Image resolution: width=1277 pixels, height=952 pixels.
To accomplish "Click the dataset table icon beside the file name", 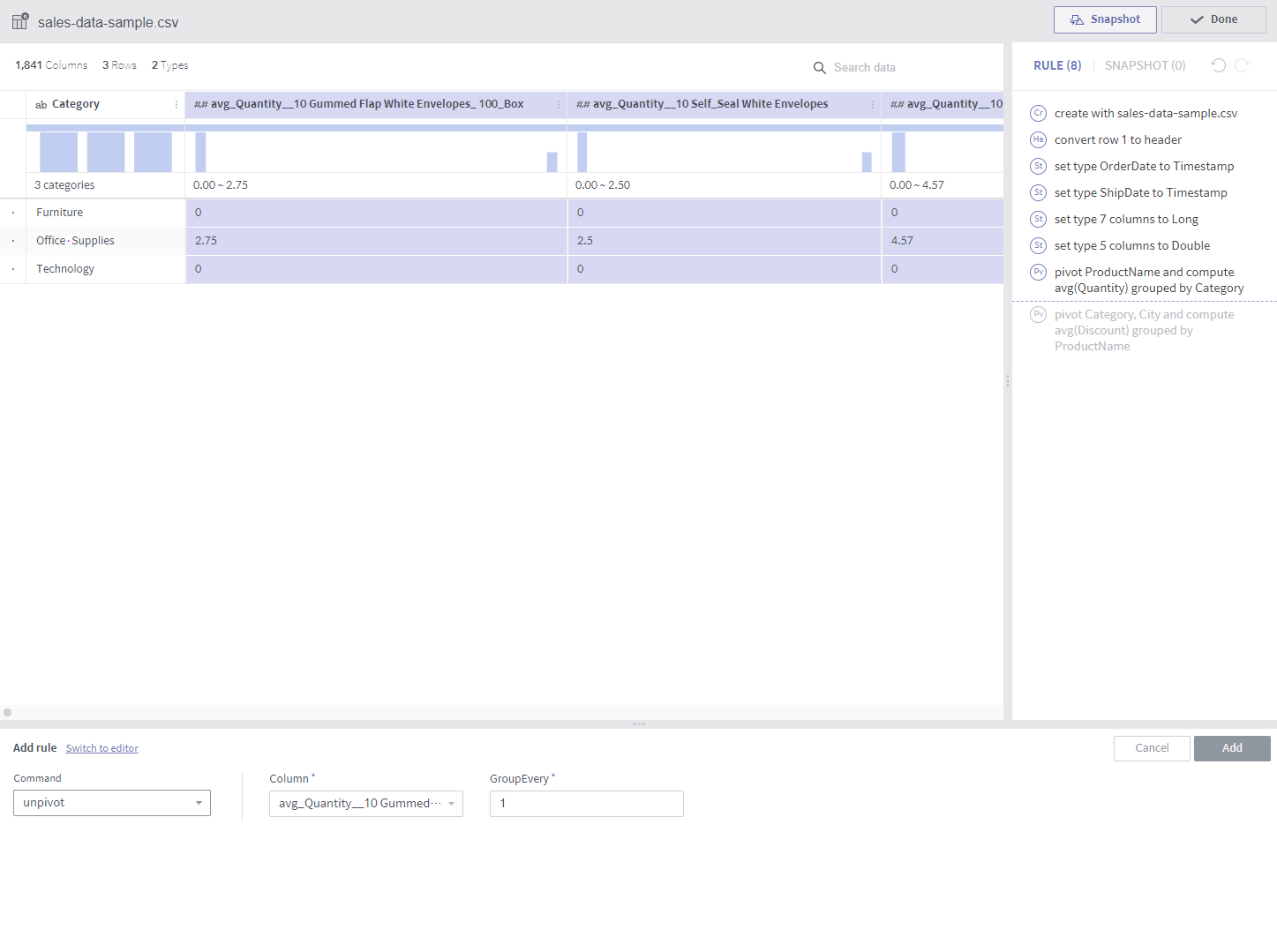I will tap(19, 21).
